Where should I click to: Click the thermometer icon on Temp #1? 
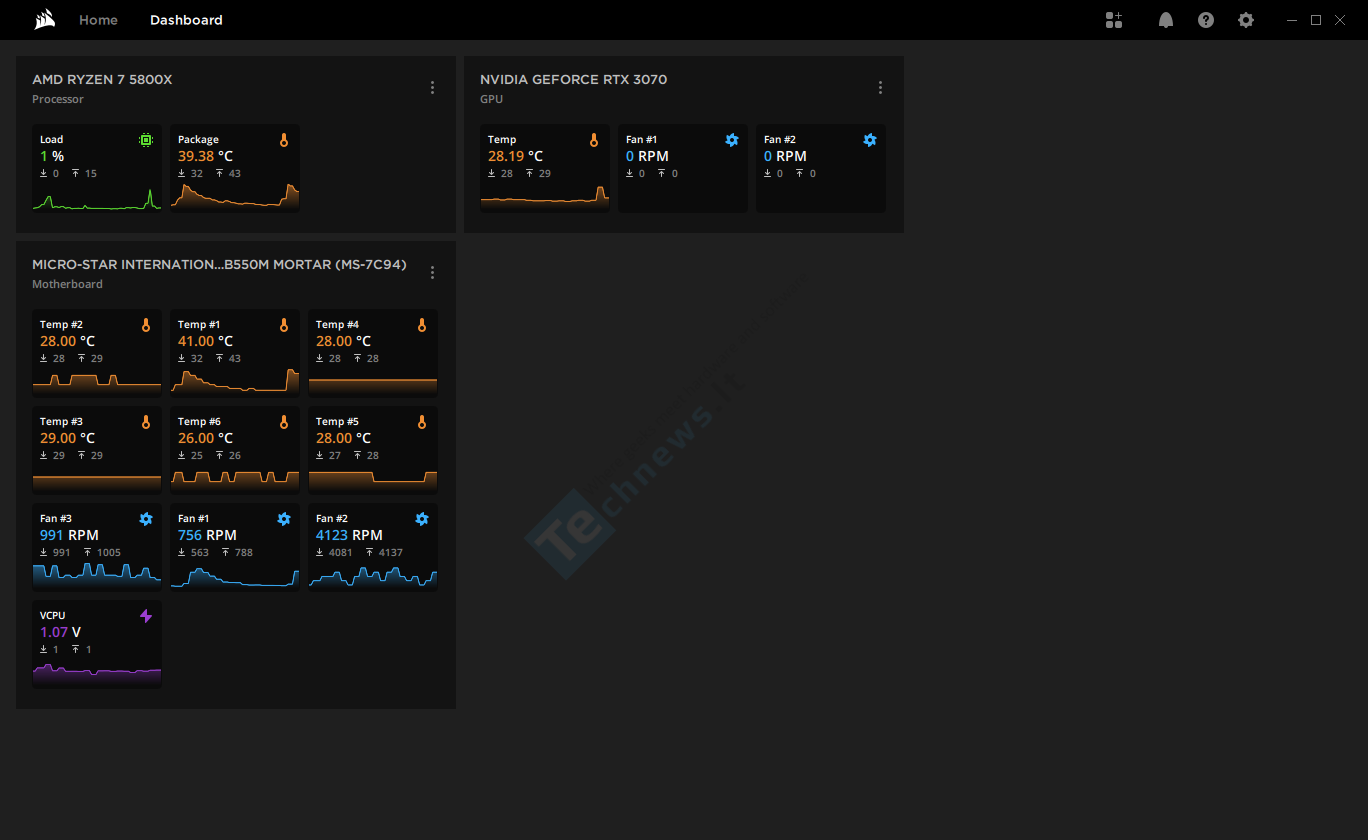click(x=284, y=325)
